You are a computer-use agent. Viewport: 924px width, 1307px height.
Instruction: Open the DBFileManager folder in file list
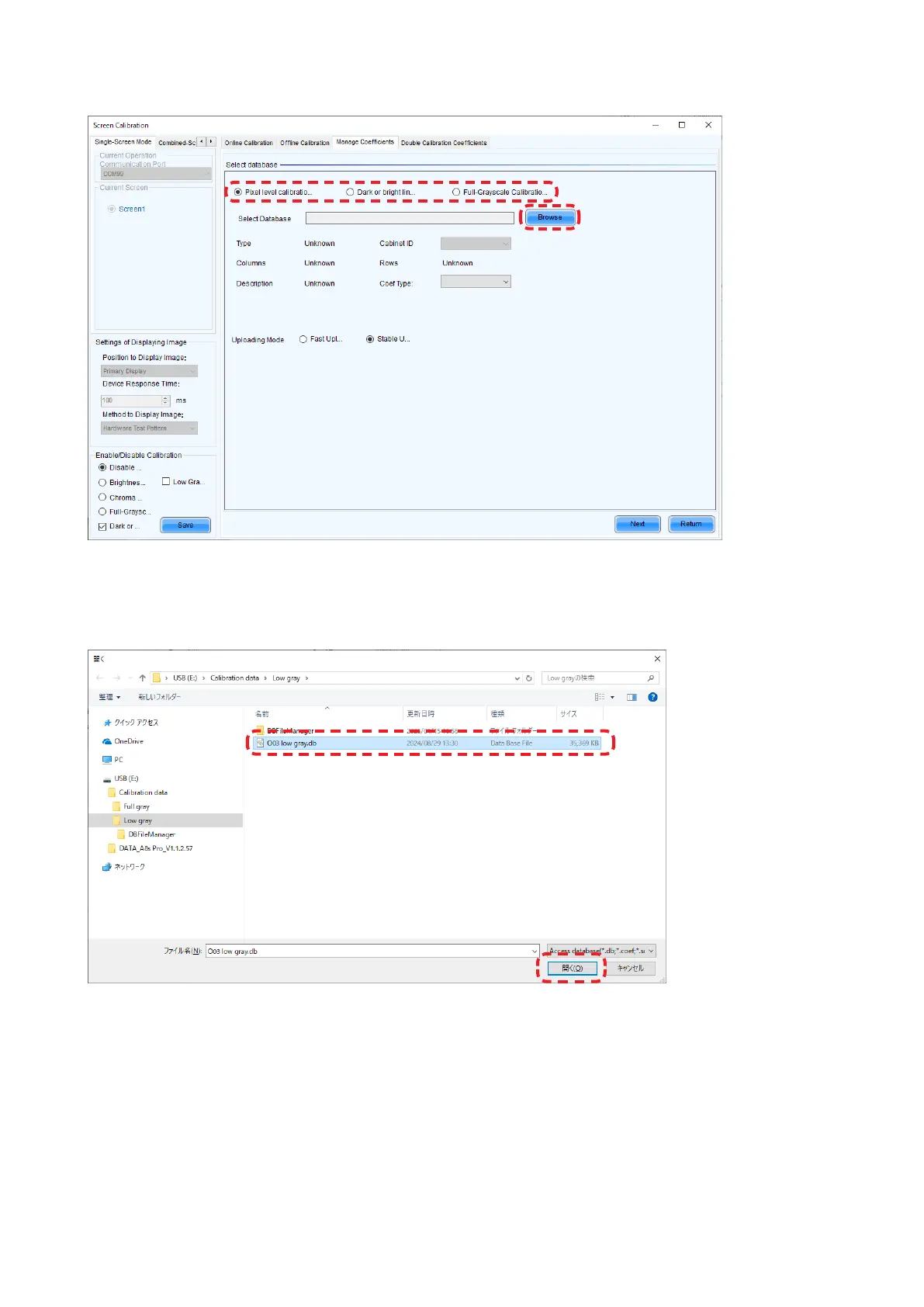tap(289, 731)
